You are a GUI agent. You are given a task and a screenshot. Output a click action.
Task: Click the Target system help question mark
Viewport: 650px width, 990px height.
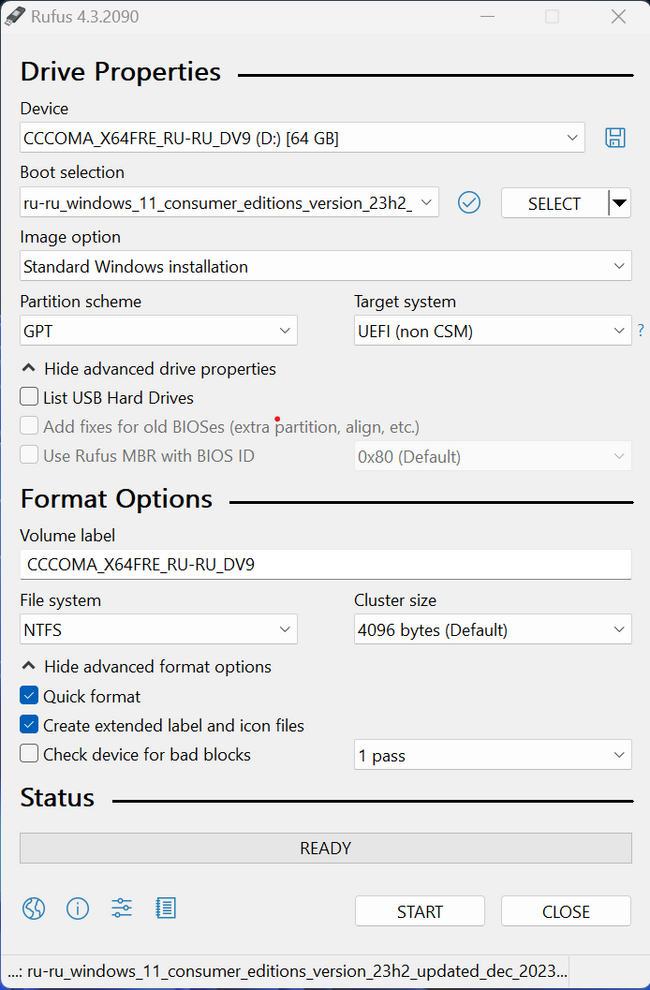[641, 331]
